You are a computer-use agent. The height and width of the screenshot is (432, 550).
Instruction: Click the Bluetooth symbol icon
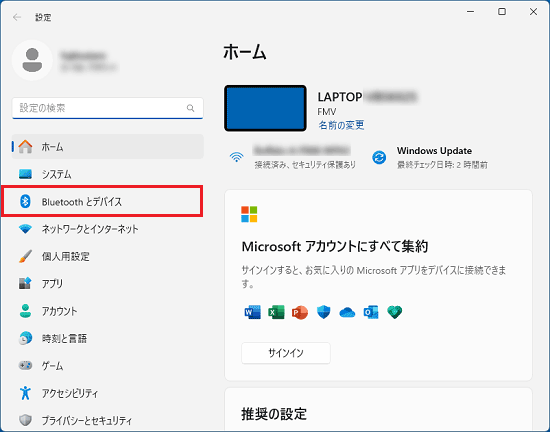point(25,201)
